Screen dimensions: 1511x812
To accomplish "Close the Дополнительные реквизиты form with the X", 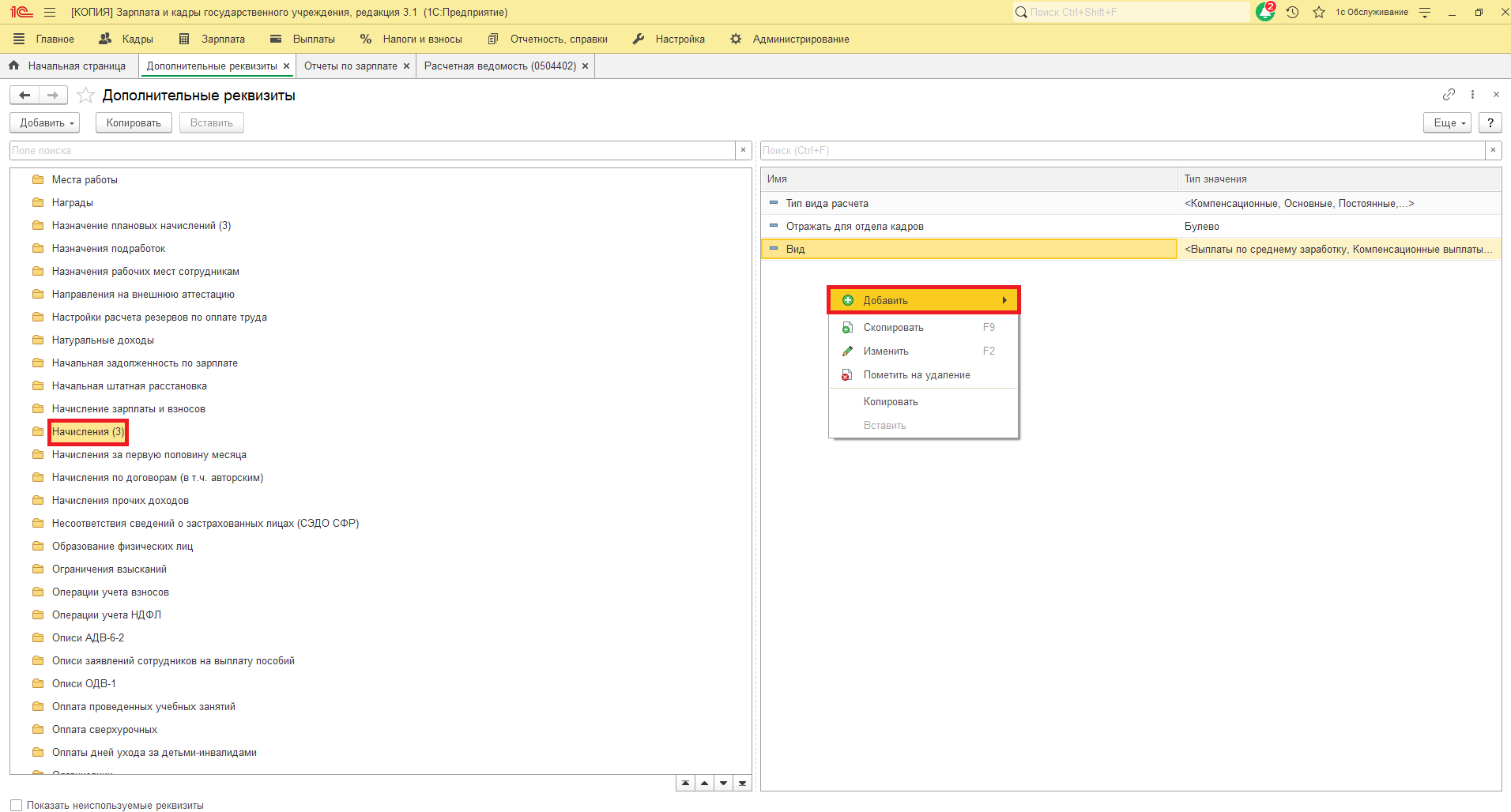I will pos(1496,95).
